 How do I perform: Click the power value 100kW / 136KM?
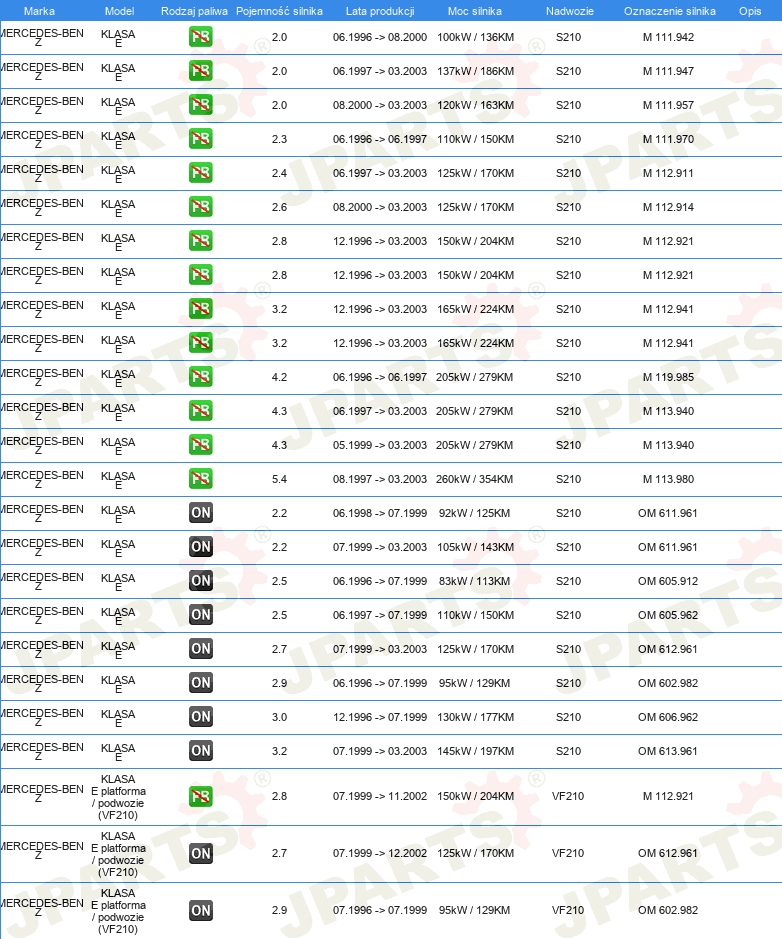click(475, 37)
